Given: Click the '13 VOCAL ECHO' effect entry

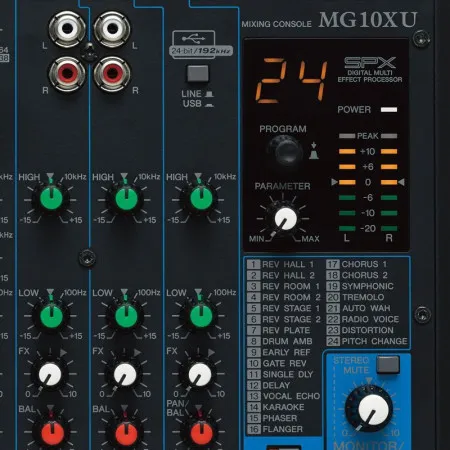Looking at the screenshot, I should point(283,396).
